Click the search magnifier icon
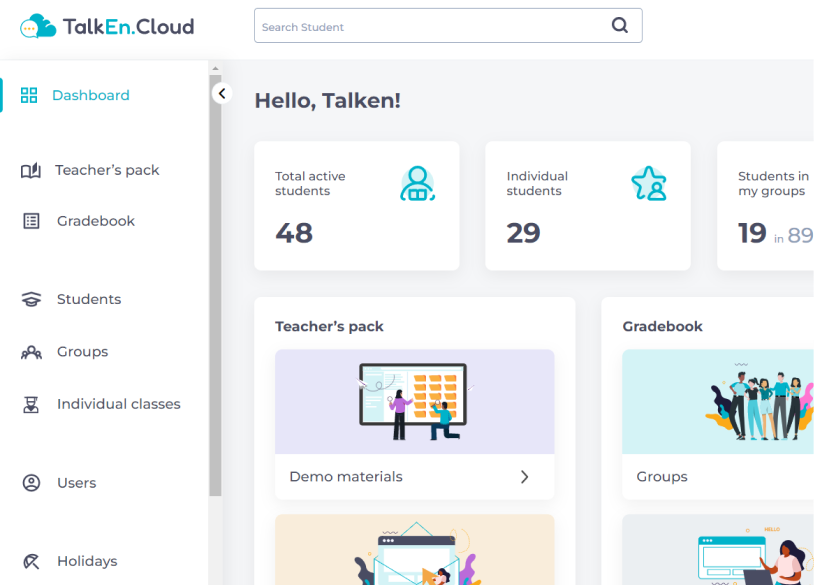 click(620, 26)
